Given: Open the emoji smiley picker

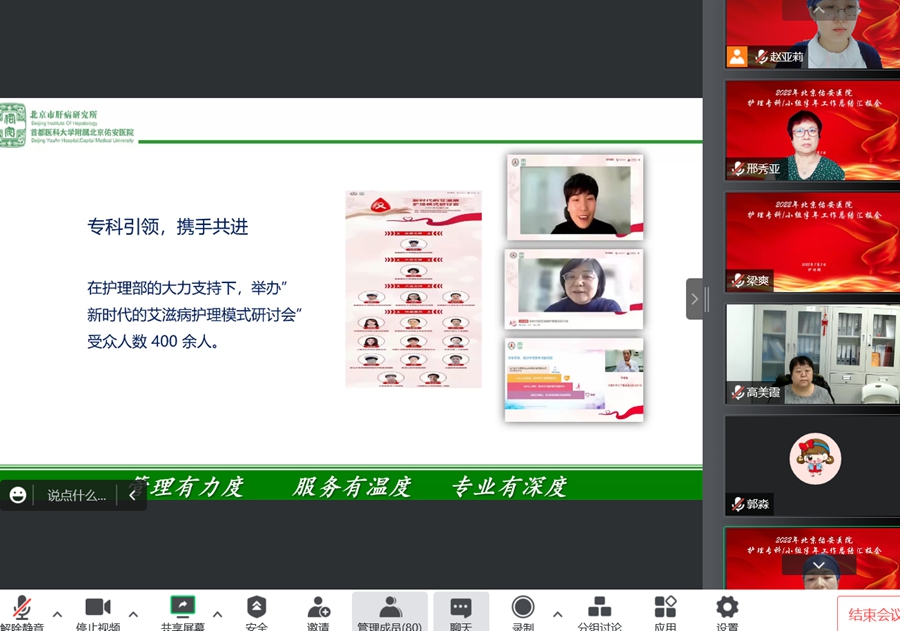Looking at the screenshot, I should click(x=18, y=495).
